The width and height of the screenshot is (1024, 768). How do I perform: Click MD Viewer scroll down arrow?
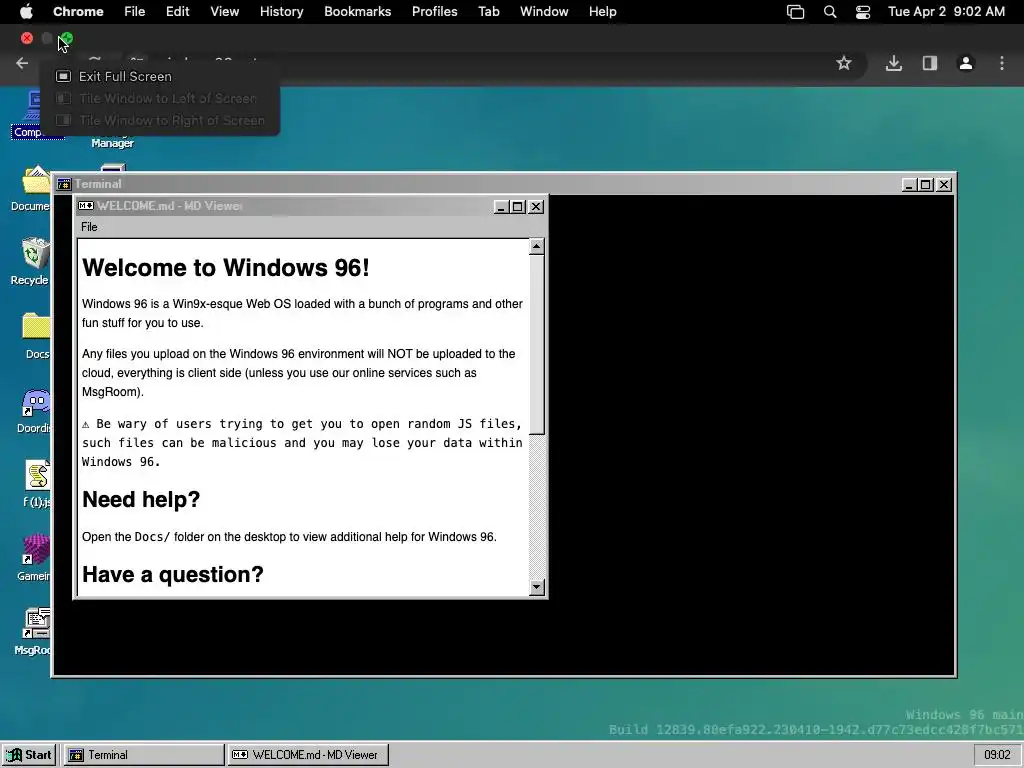tap(537, 586)
